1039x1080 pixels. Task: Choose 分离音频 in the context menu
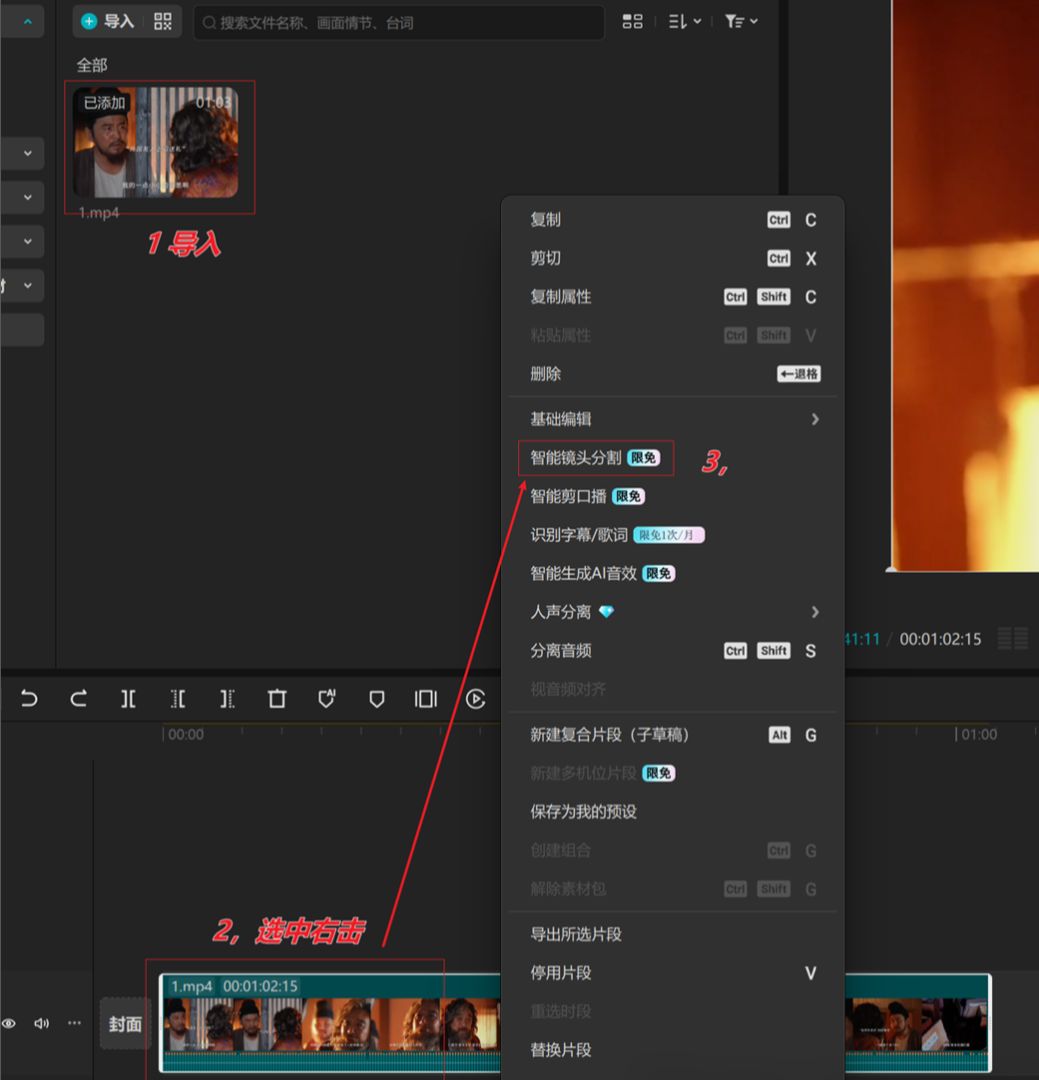point(560,650)
